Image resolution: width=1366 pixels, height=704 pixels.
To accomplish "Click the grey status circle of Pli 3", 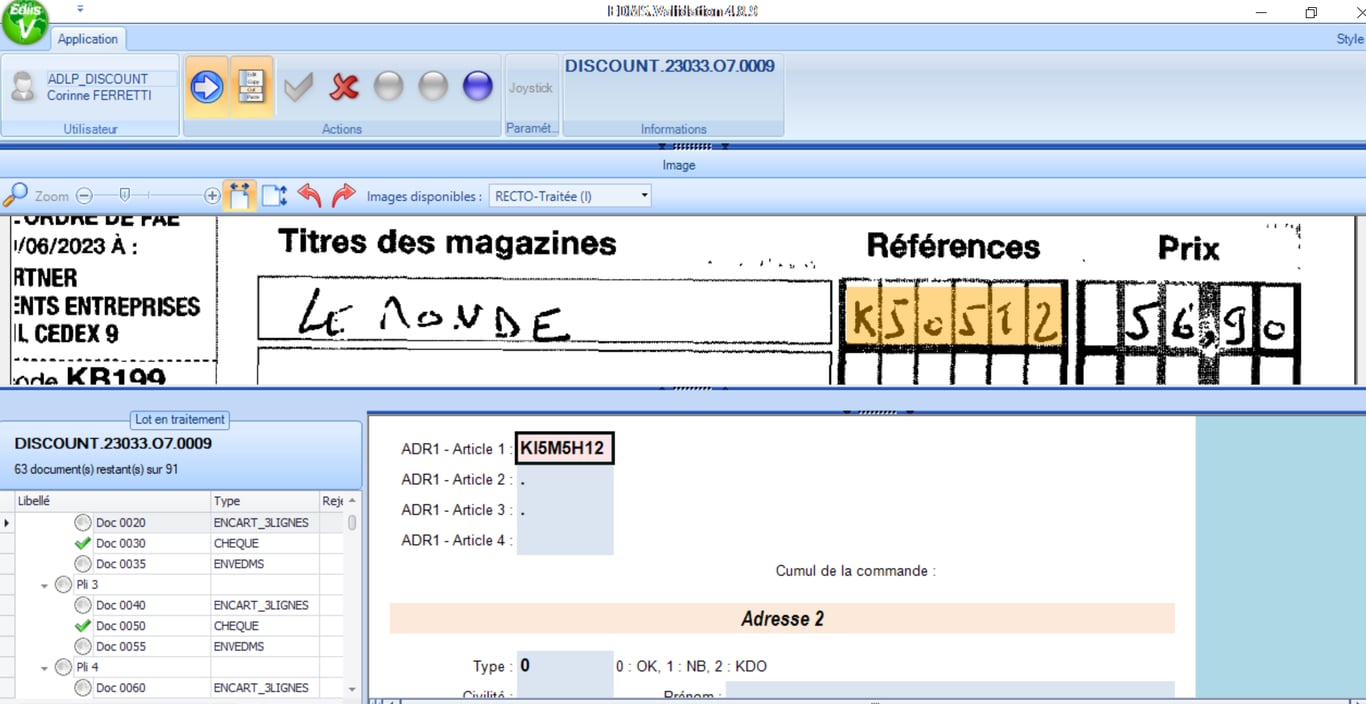I will coord(63,584).
